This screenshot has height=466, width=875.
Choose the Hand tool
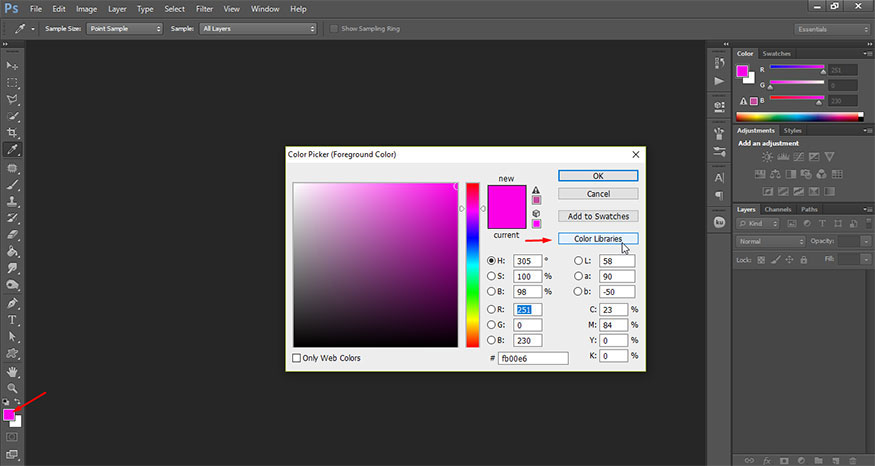(13, 370)
